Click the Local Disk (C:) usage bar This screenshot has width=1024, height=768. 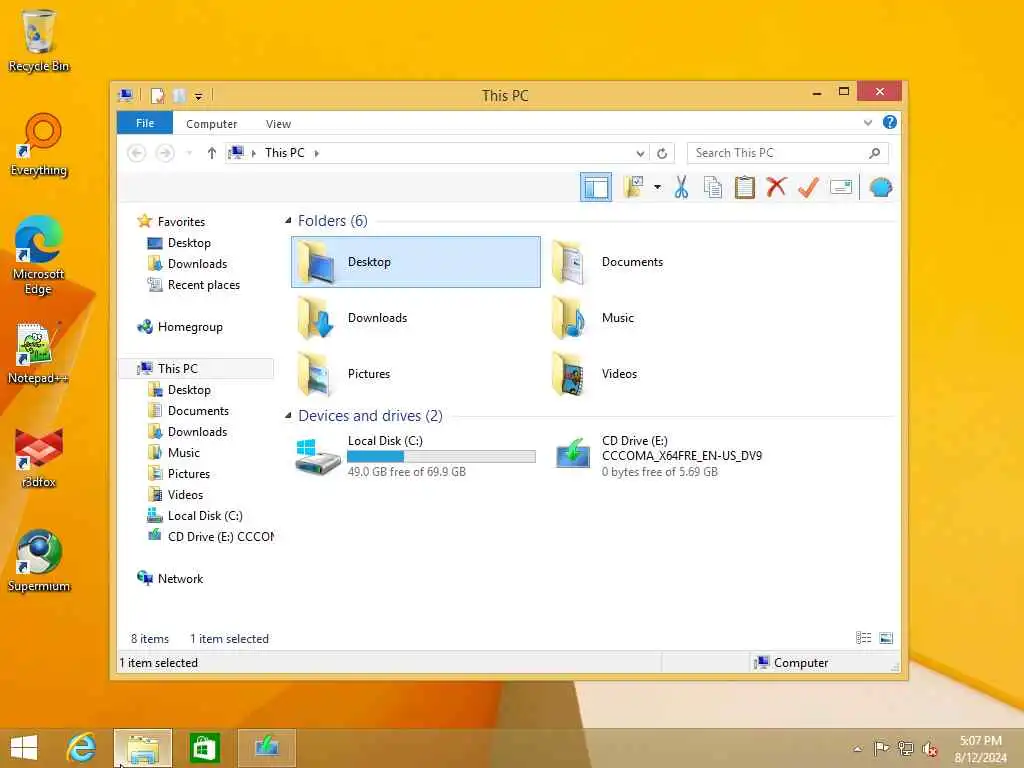pyautogui.click(x=441, y=456)
